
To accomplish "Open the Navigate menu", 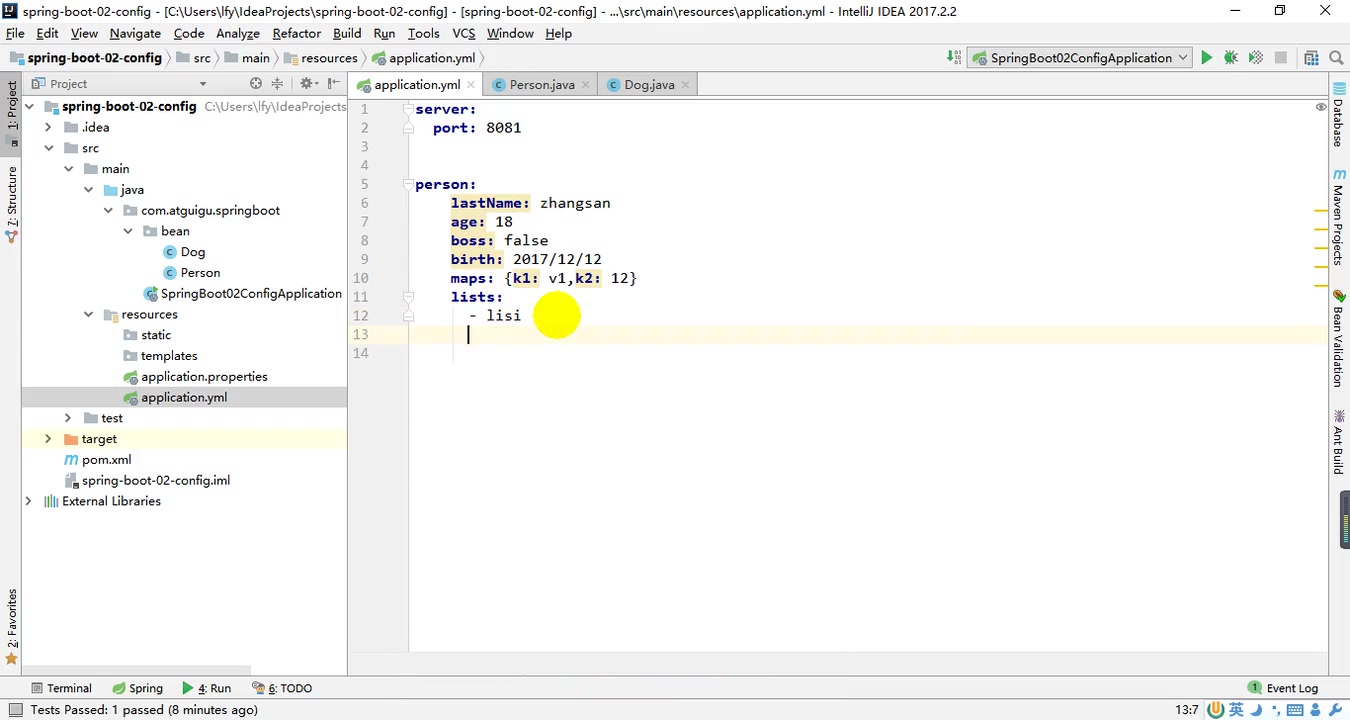I will point(135,33).
